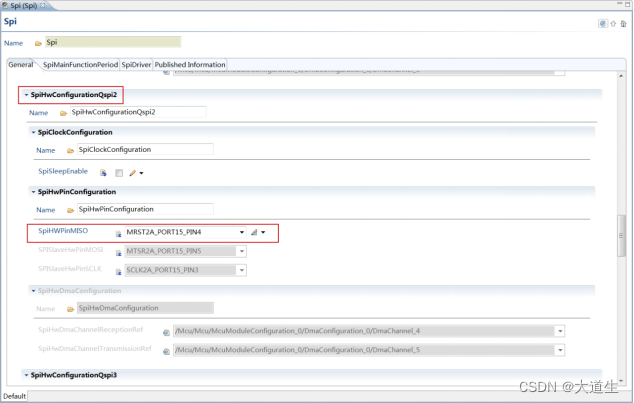This screenshot has width=634, height=403.
Task: Click the Spi name input field
Action: [x=113, y=42]
